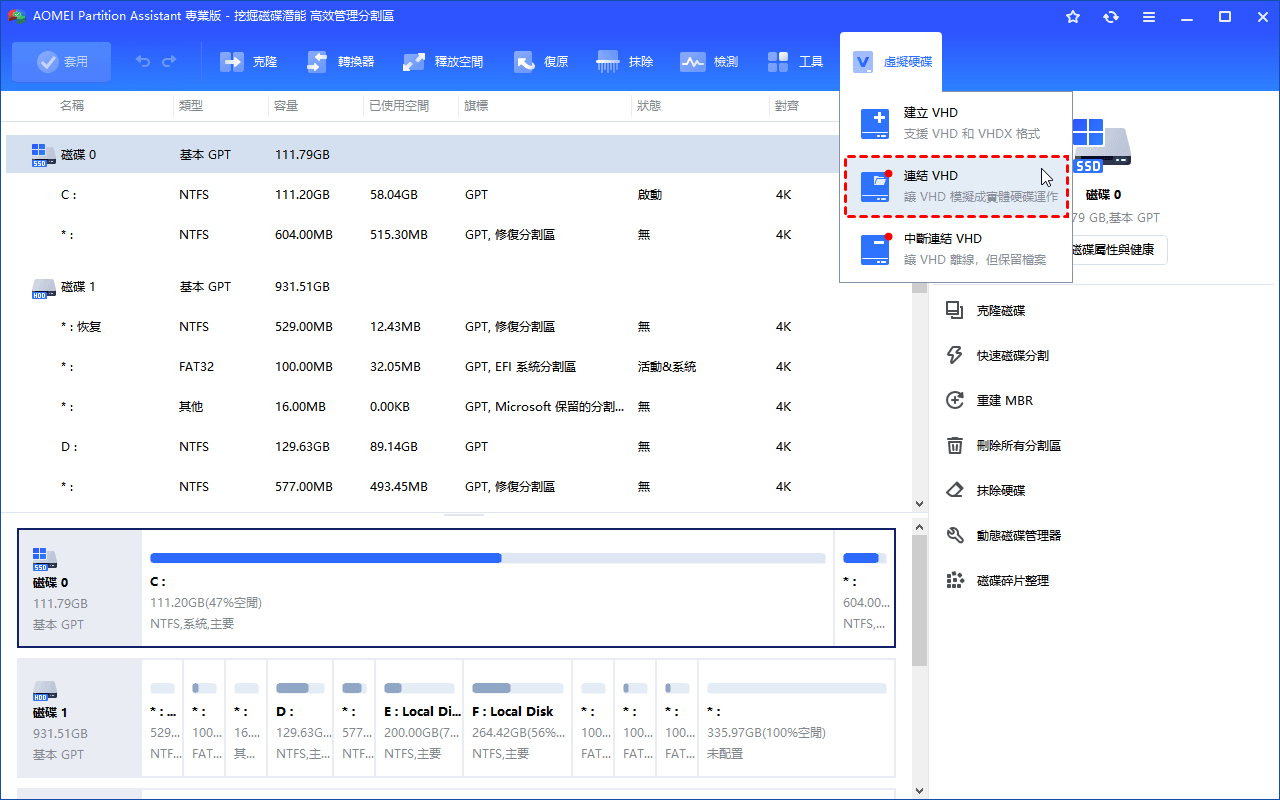This screenshot has height=800, width=1280.
Task: Select the 釋放空間 (Free up space) tool
Action: pyautogui.click(x=442, y=62)
